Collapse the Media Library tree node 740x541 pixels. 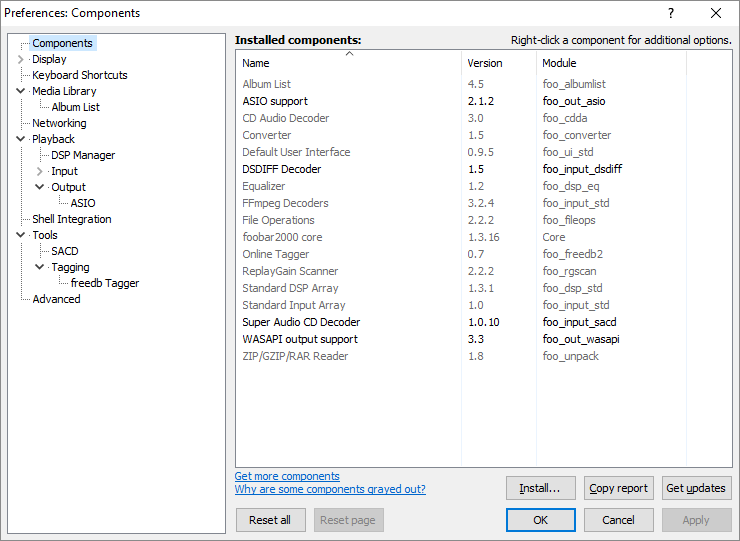(x=20, y=91)
